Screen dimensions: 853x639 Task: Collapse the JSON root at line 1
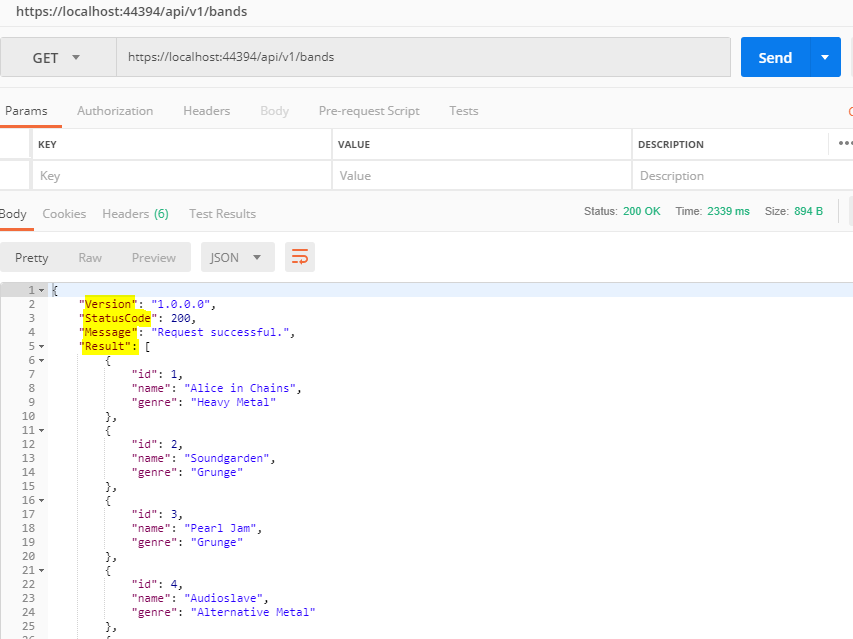[x=41, y=290]
